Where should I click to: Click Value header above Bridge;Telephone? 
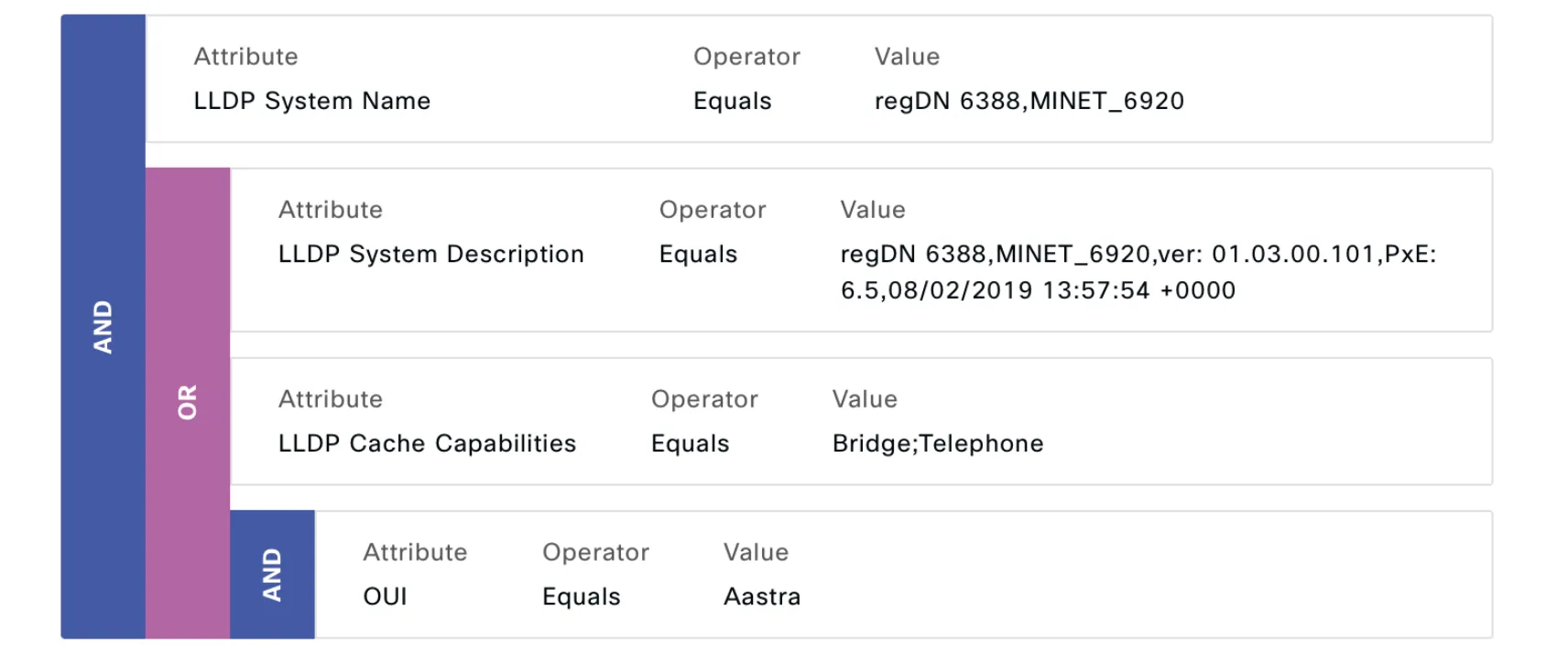[864, 399]
